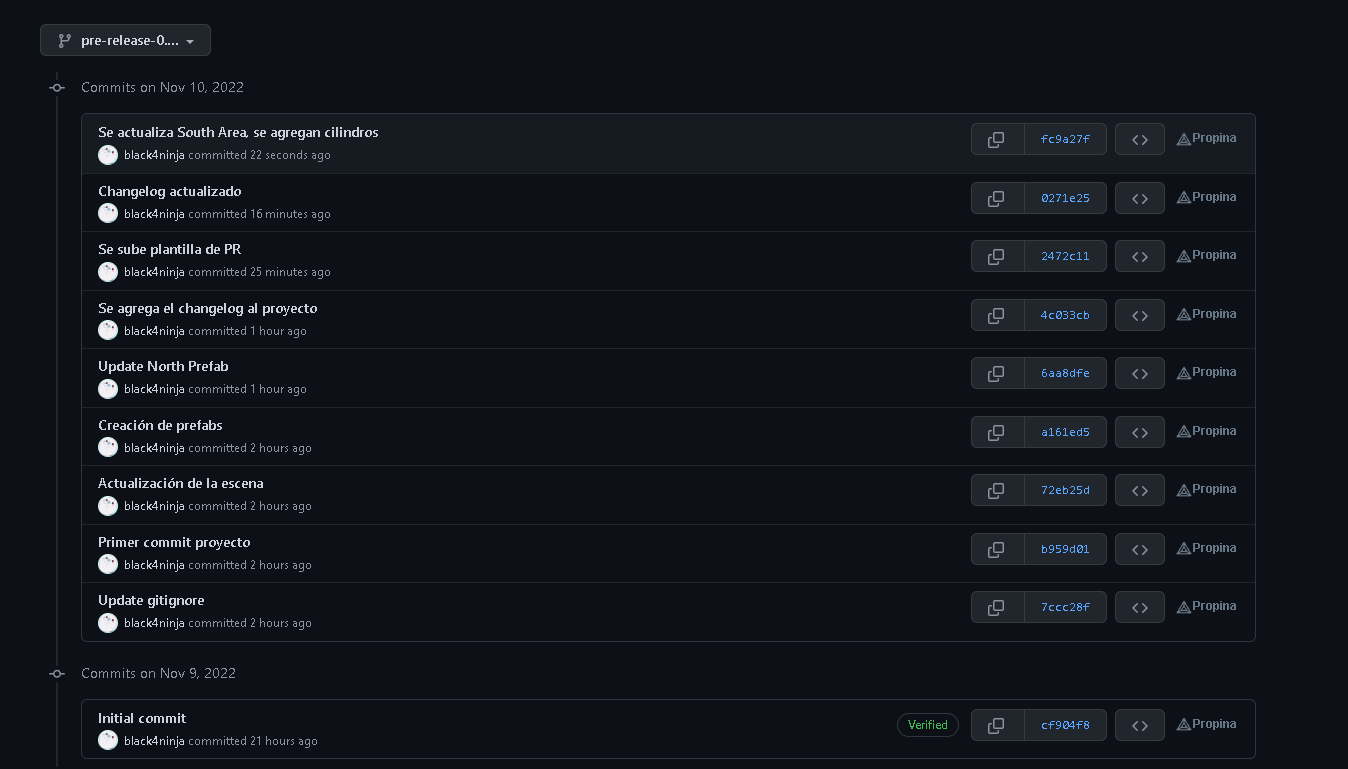Viewport: 1348px width, 769px height.
Task: Open black4ninja author link on Creación de prefabs
Action: [x=154, y=448]
